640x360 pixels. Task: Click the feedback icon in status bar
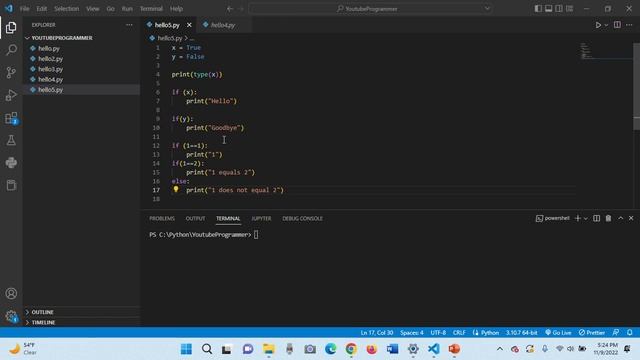click(616, 333)
